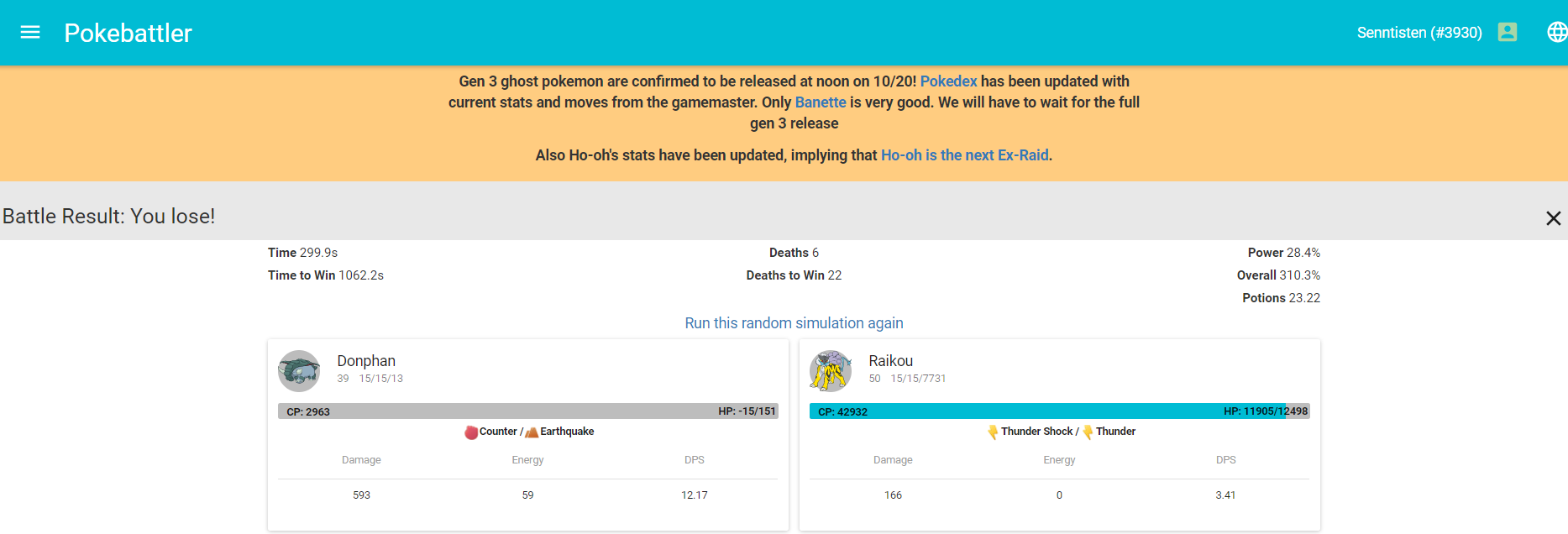Click the Pokebattler site title
The width and height of the screenshot is (1568, 534).
(x=128, y=33)
